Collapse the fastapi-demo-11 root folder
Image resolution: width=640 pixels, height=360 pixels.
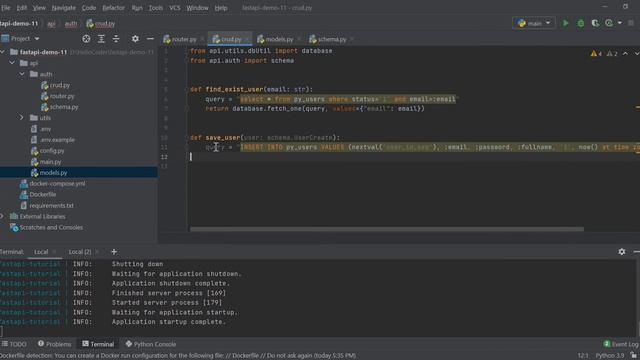3,52
